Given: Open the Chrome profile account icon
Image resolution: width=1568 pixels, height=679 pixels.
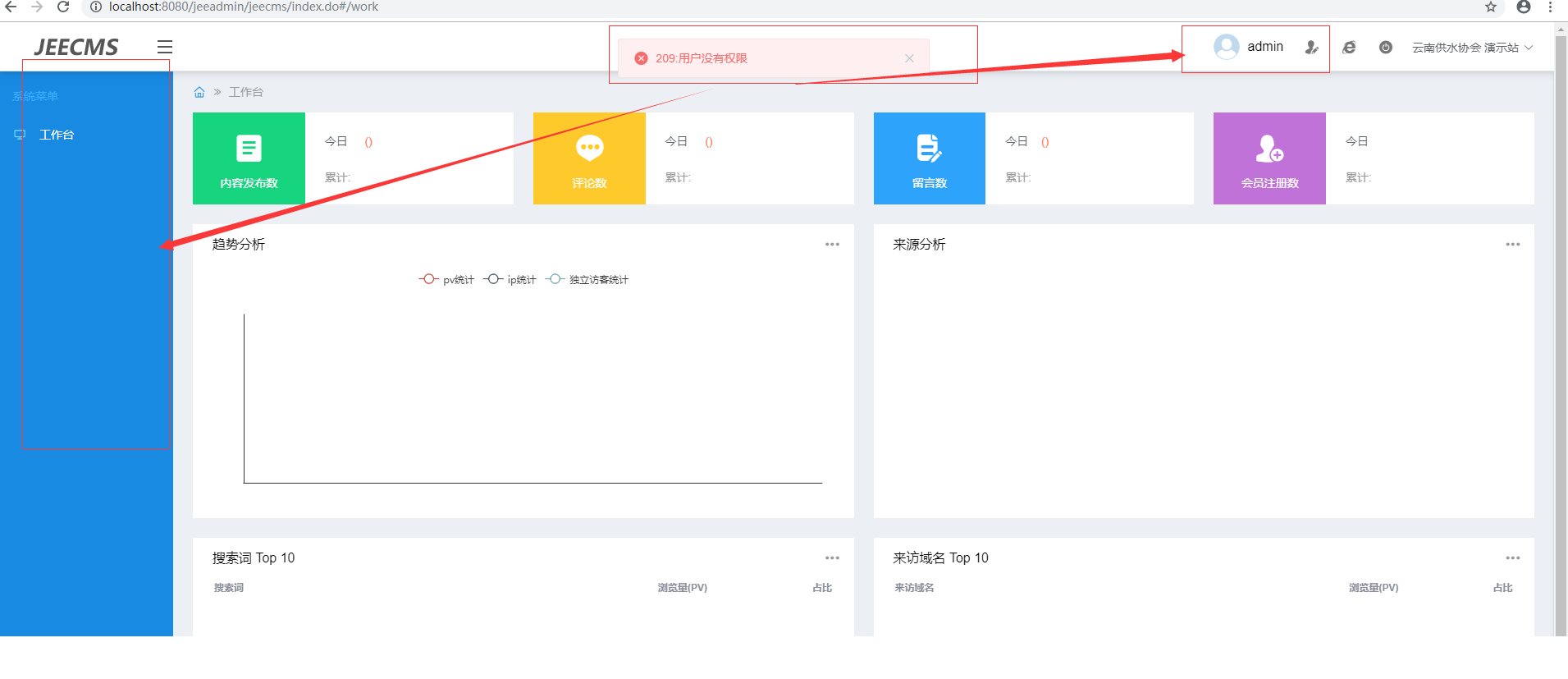Looking at the screenshot, I should 1524,7.
